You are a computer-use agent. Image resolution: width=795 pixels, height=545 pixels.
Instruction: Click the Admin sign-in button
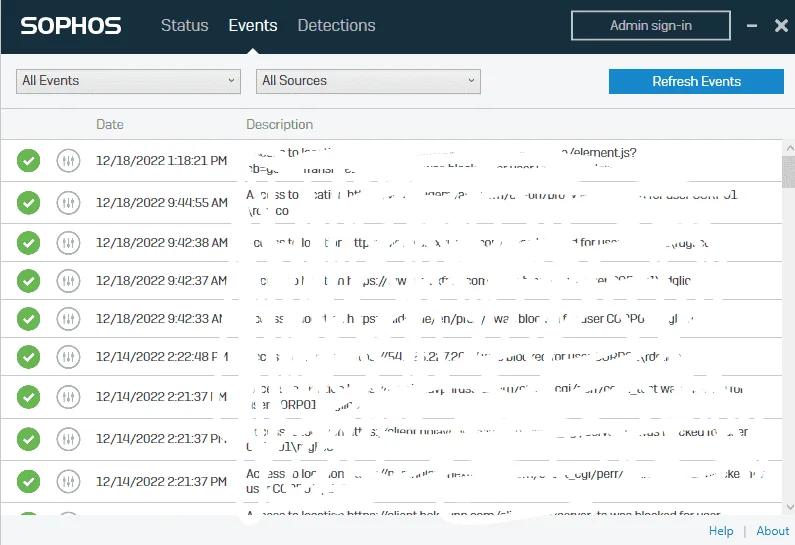651,25
